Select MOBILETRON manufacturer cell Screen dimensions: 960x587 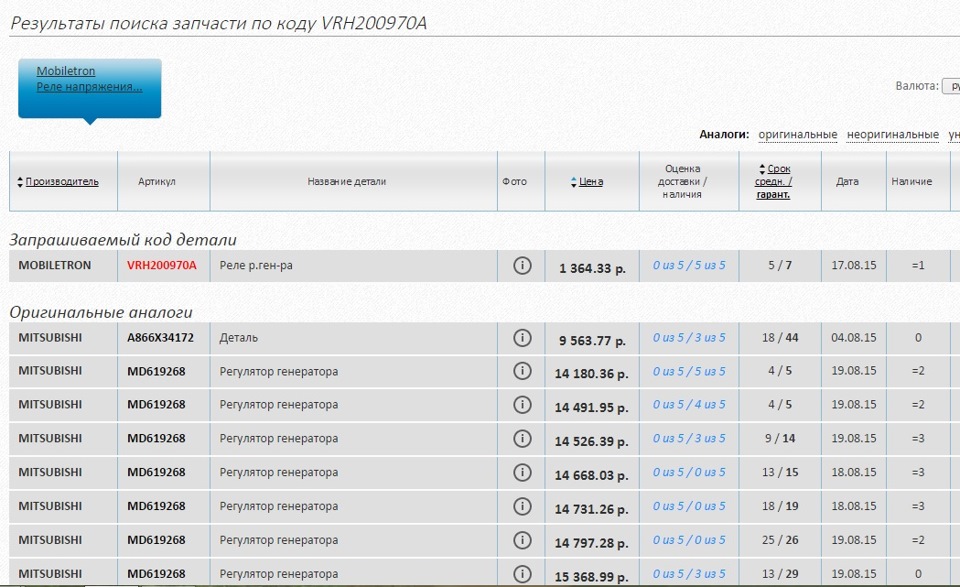(x=54, y=266)
